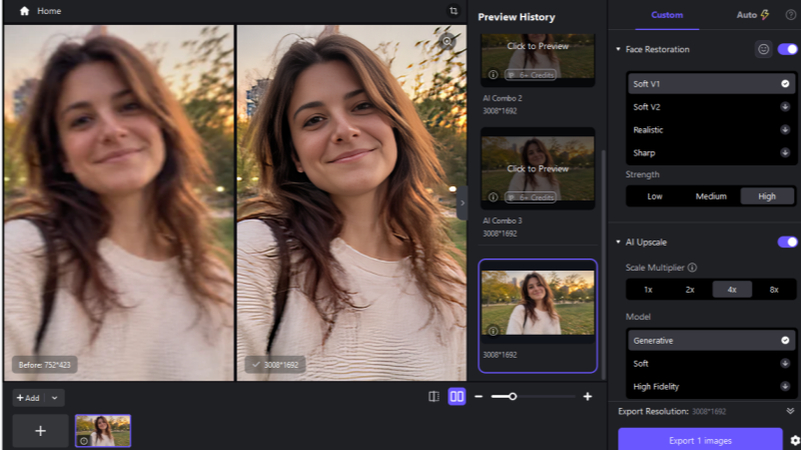Click the target icon on the after image
The width and height of the screenshot is (801, 450).
(x=447, y=41)
